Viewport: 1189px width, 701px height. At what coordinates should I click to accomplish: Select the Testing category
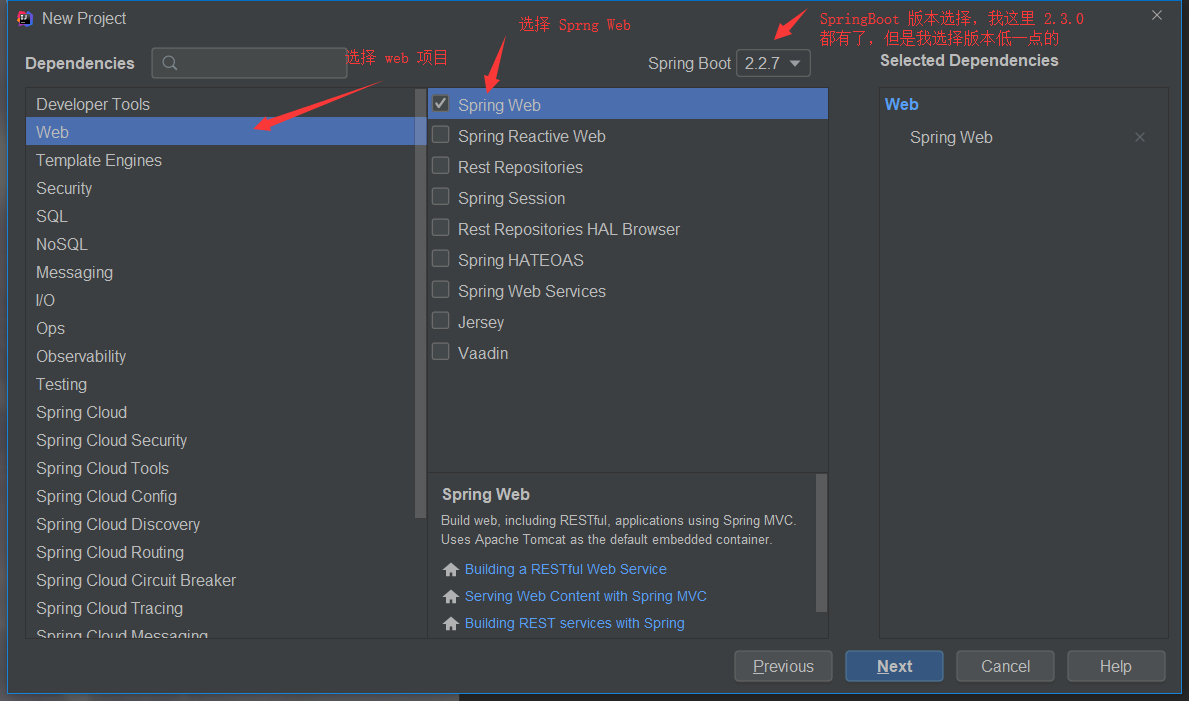(220, 385)
